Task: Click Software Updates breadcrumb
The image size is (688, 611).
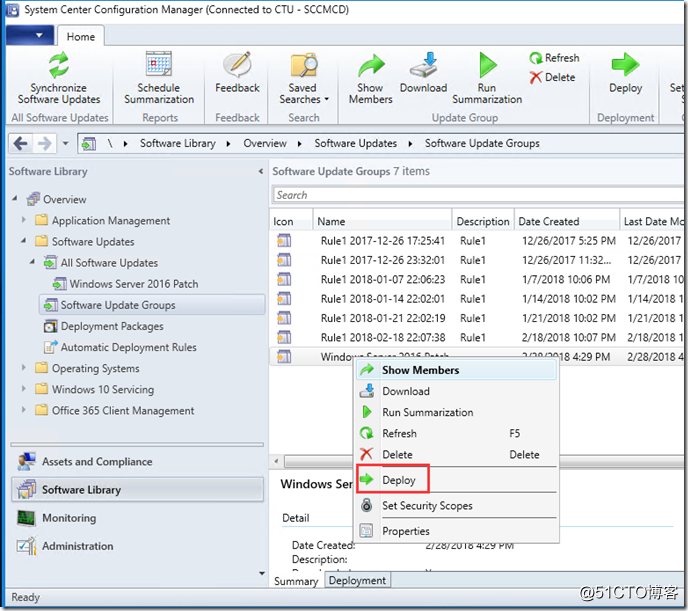Action: [355, 143]
